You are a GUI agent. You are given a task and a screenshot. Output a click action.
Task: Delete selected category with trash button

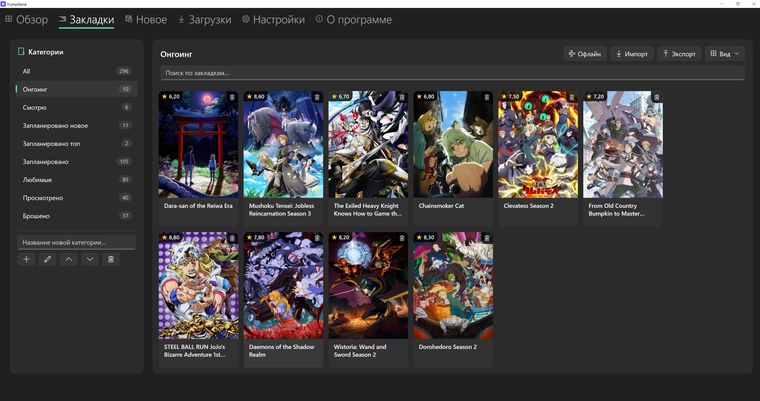111,259
